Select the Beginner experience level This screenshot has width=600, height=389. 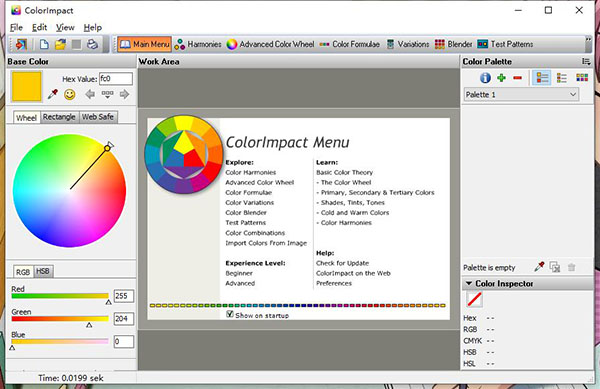pos(239,273)
